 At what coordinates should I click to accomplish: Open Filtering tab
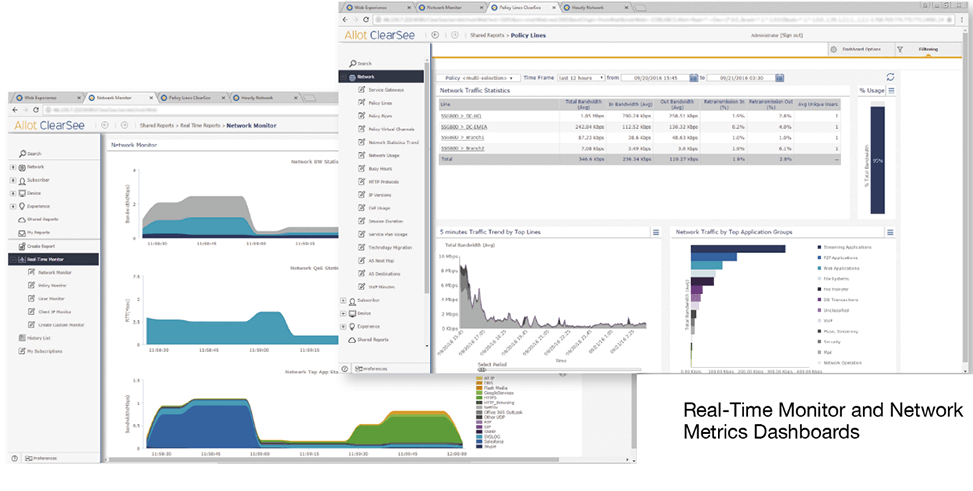point(928,49)
